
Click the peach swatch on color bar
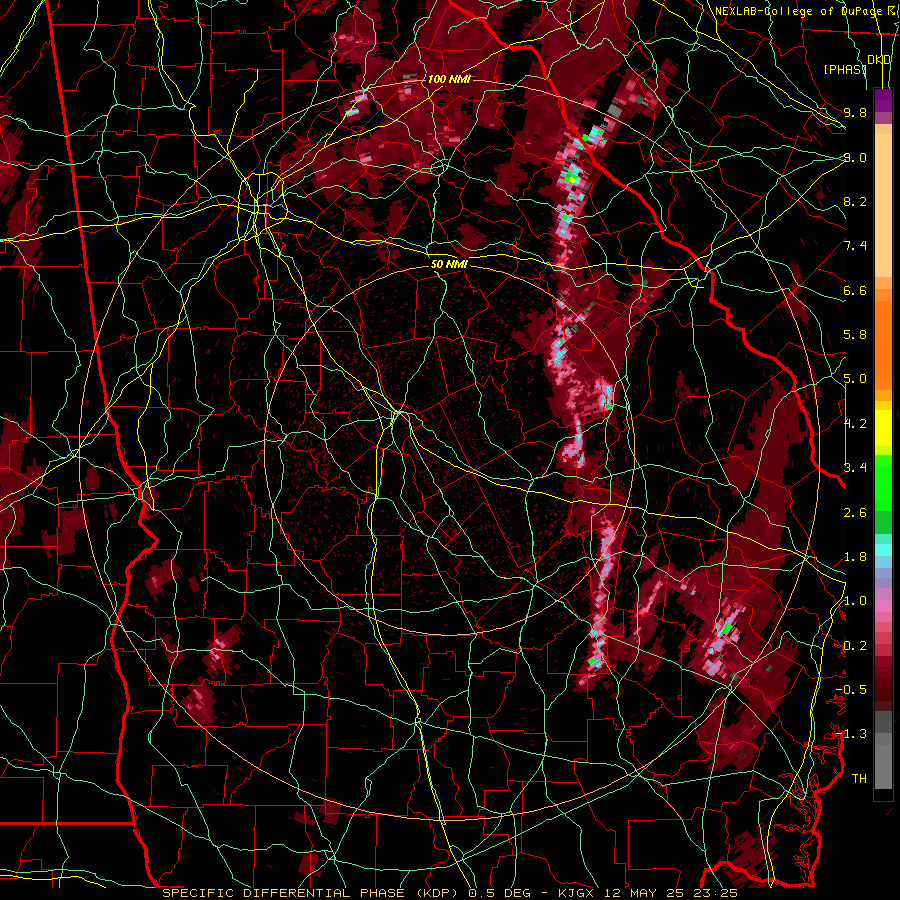click(883, 207)
